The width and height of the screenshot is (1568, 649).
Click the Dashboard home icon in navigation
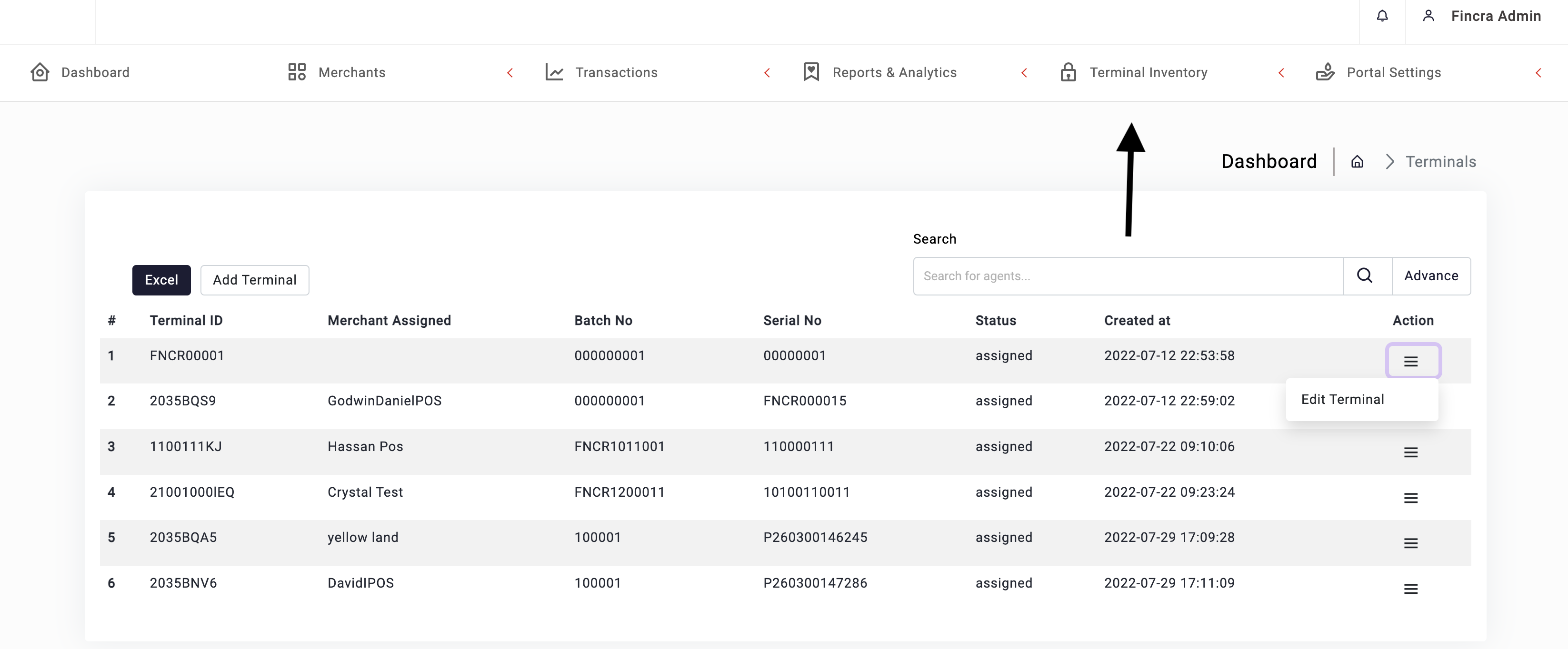(40, 72)
